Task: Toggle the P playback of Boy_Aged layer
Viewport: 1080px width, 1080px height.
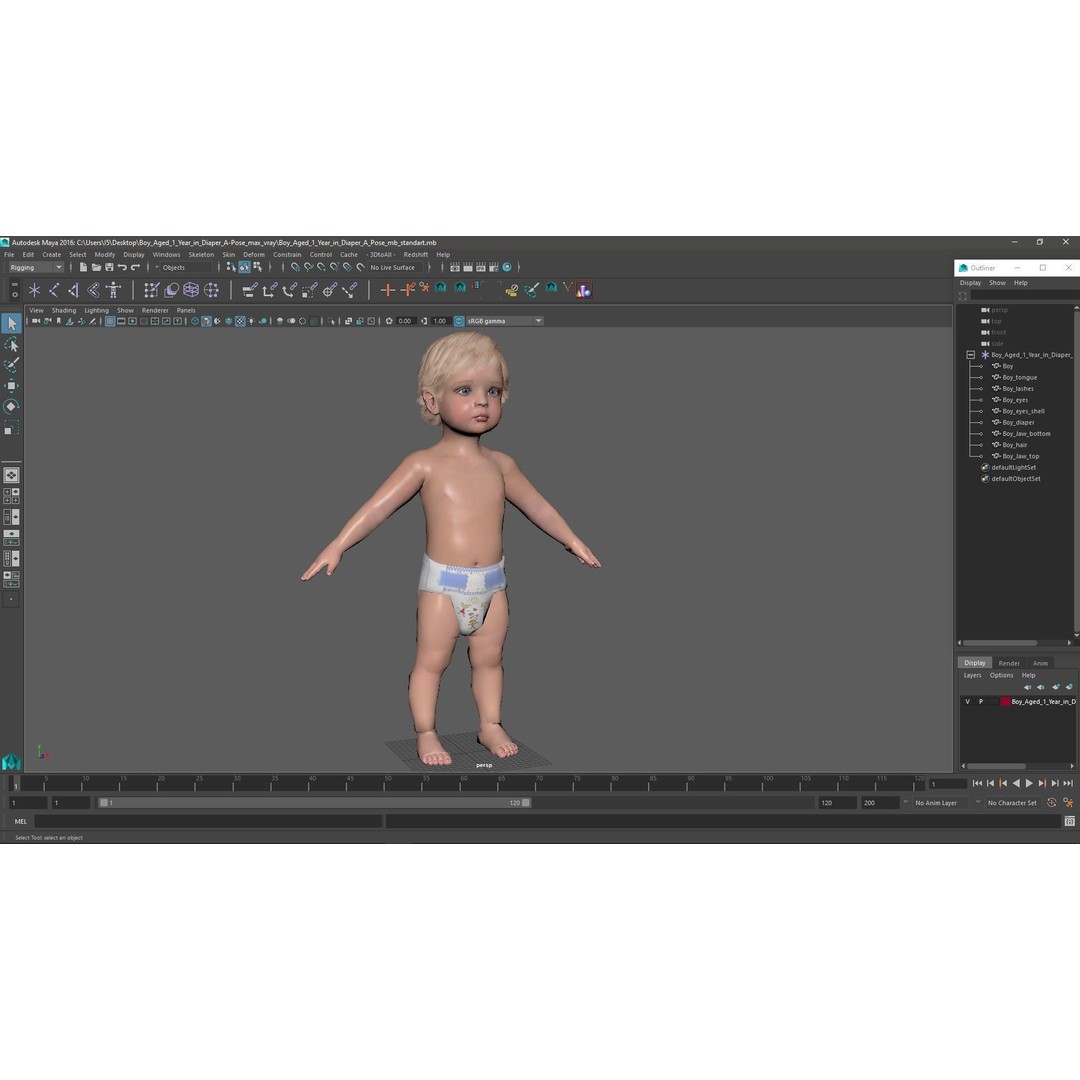Action: [981, 701]
